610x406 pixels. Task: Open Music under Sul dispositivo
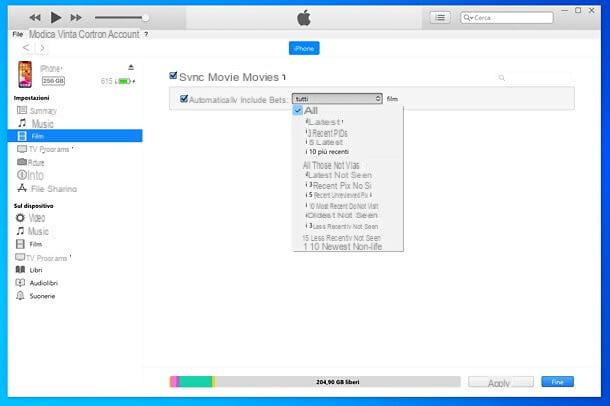click(32, 231)
